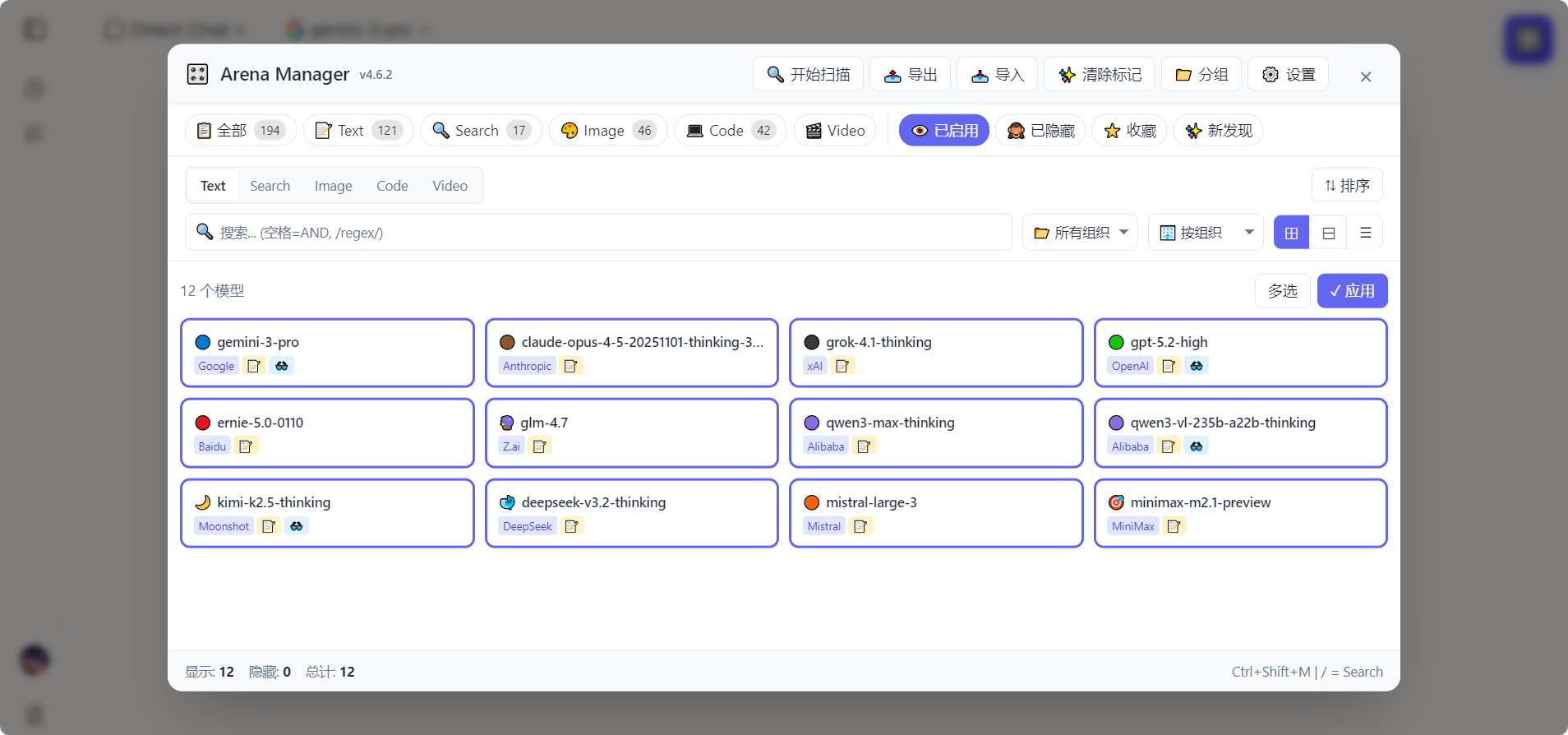Click 导出 export button
This screenshot has width=1568, height=735.
[910, 74]
